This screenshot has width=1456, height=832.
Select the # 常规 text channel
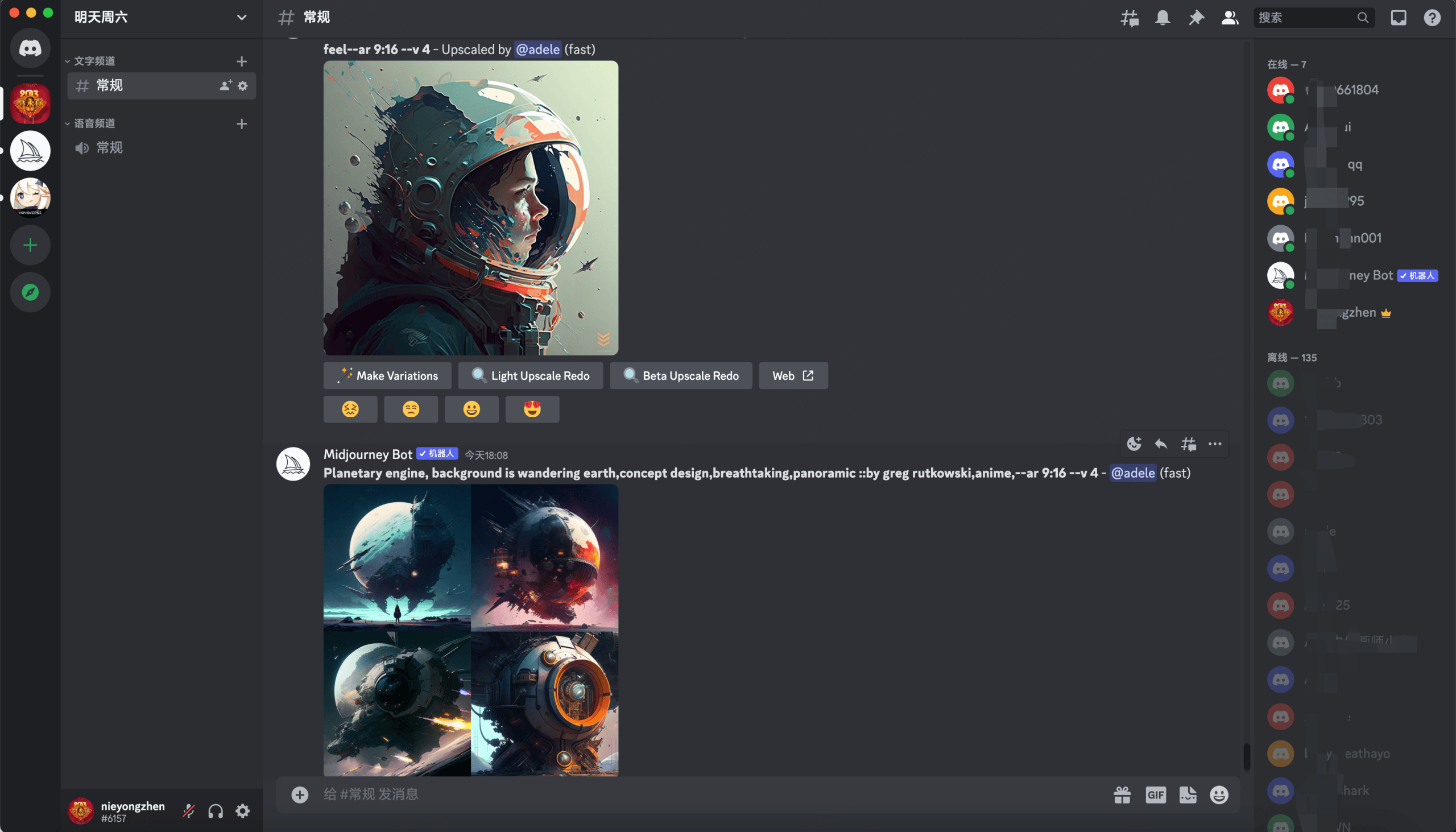point(162,86)
